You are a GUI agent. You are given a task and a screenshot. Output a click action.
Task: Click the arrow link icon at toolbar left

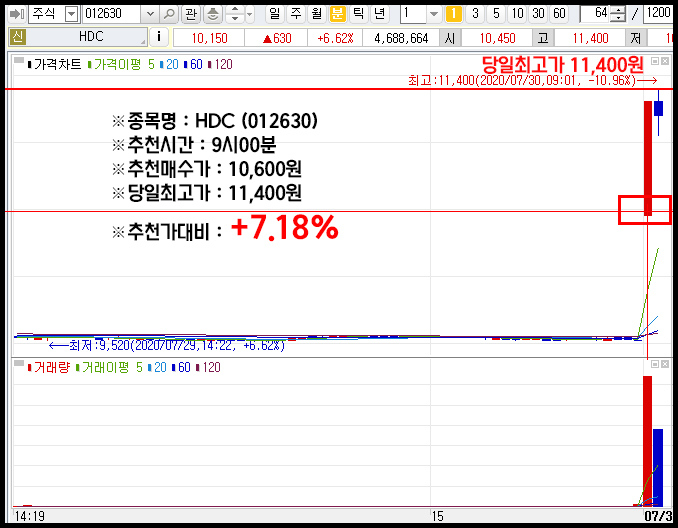[16, 14]
